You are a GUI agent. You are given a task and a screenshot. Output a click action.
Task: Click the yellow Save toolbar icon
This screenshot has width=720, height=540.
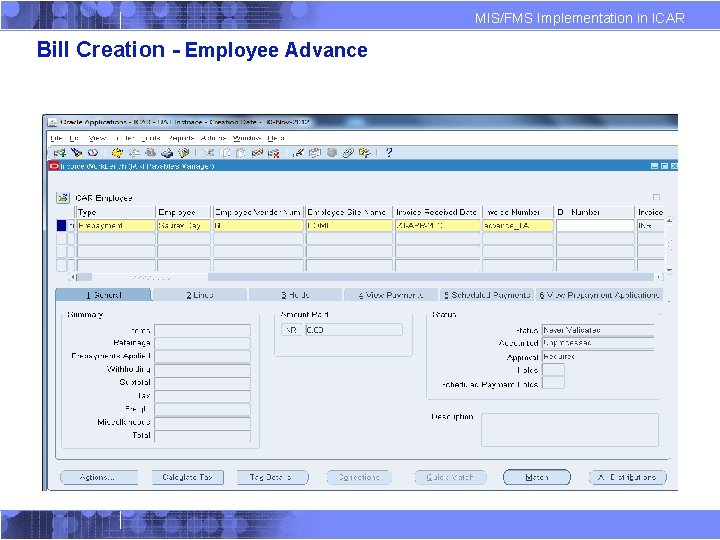pos(118,153)
